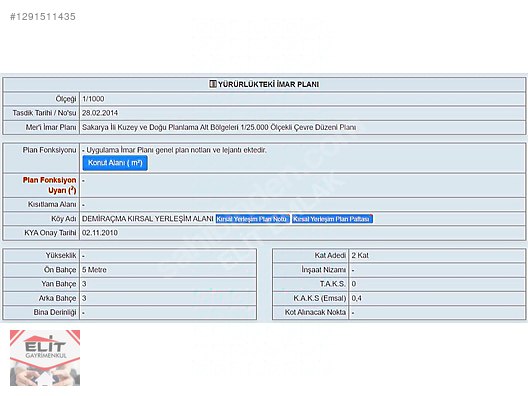Select the listing number #1291511435

(43, 16)
